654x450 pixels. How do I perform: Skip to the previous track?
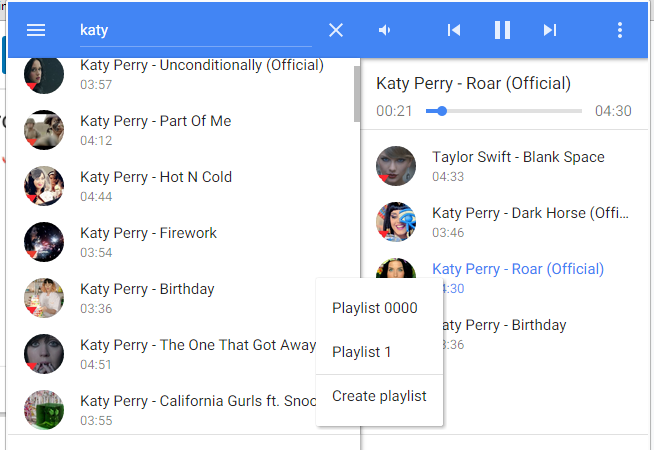(454, 30)
